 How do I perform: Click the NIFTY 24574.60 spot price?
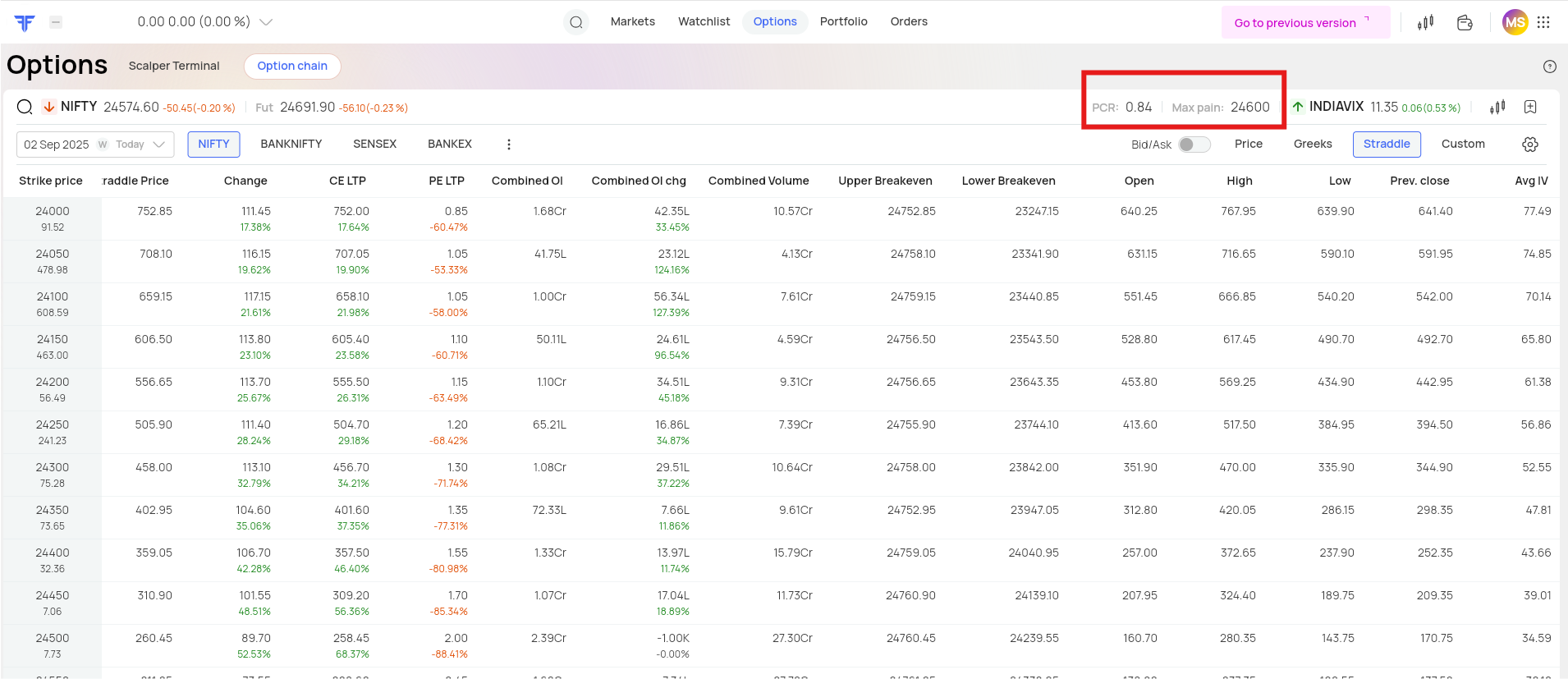tap(131, 107)
